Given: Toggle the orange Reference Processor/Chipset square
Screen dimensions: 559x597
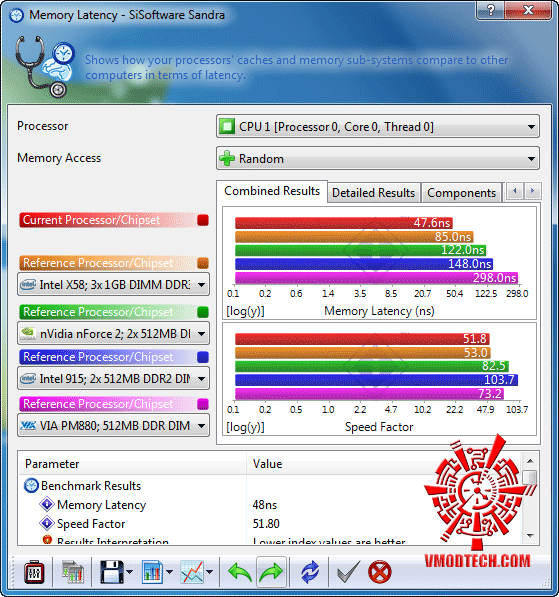Looking at the screenshot, I should [x=203, y=263].
